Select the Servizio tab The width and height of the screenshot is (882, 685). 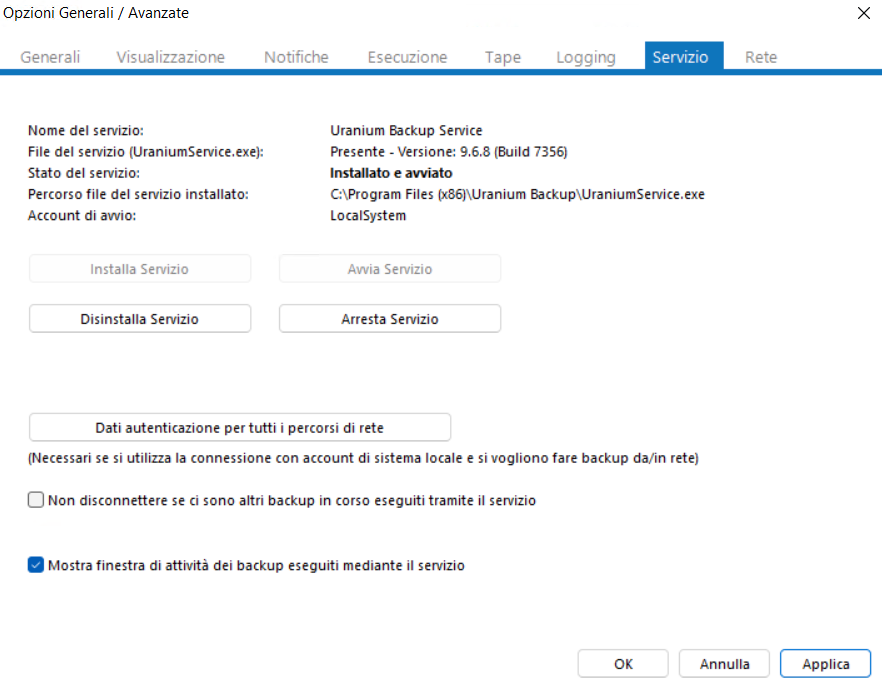[684, 56]
